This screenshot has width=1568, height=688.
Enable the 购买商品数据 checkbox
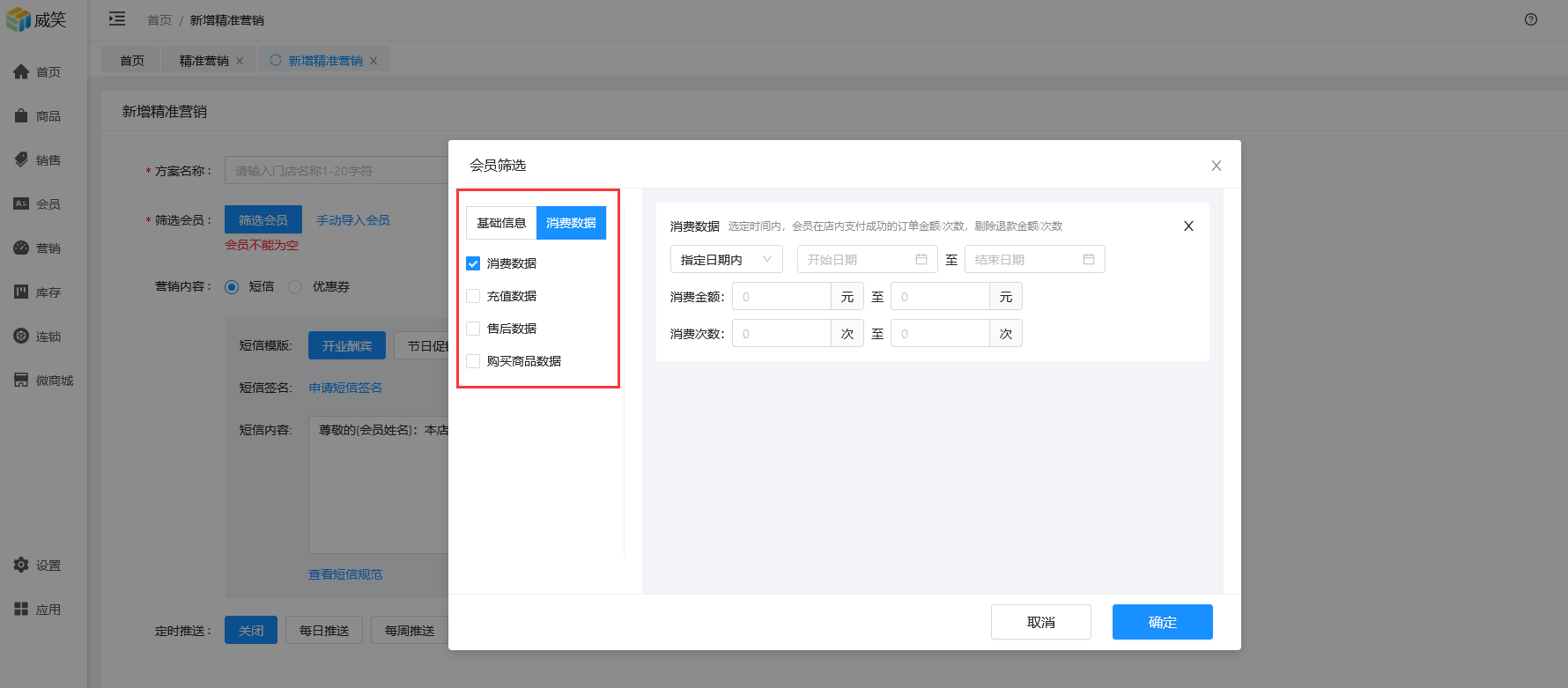pos(473,361)
